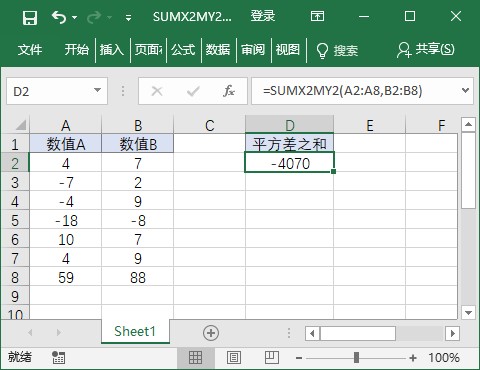This screenshot has height=370, width=480.
Task: Click the 数值B header cell
Action: coord(138,144)
